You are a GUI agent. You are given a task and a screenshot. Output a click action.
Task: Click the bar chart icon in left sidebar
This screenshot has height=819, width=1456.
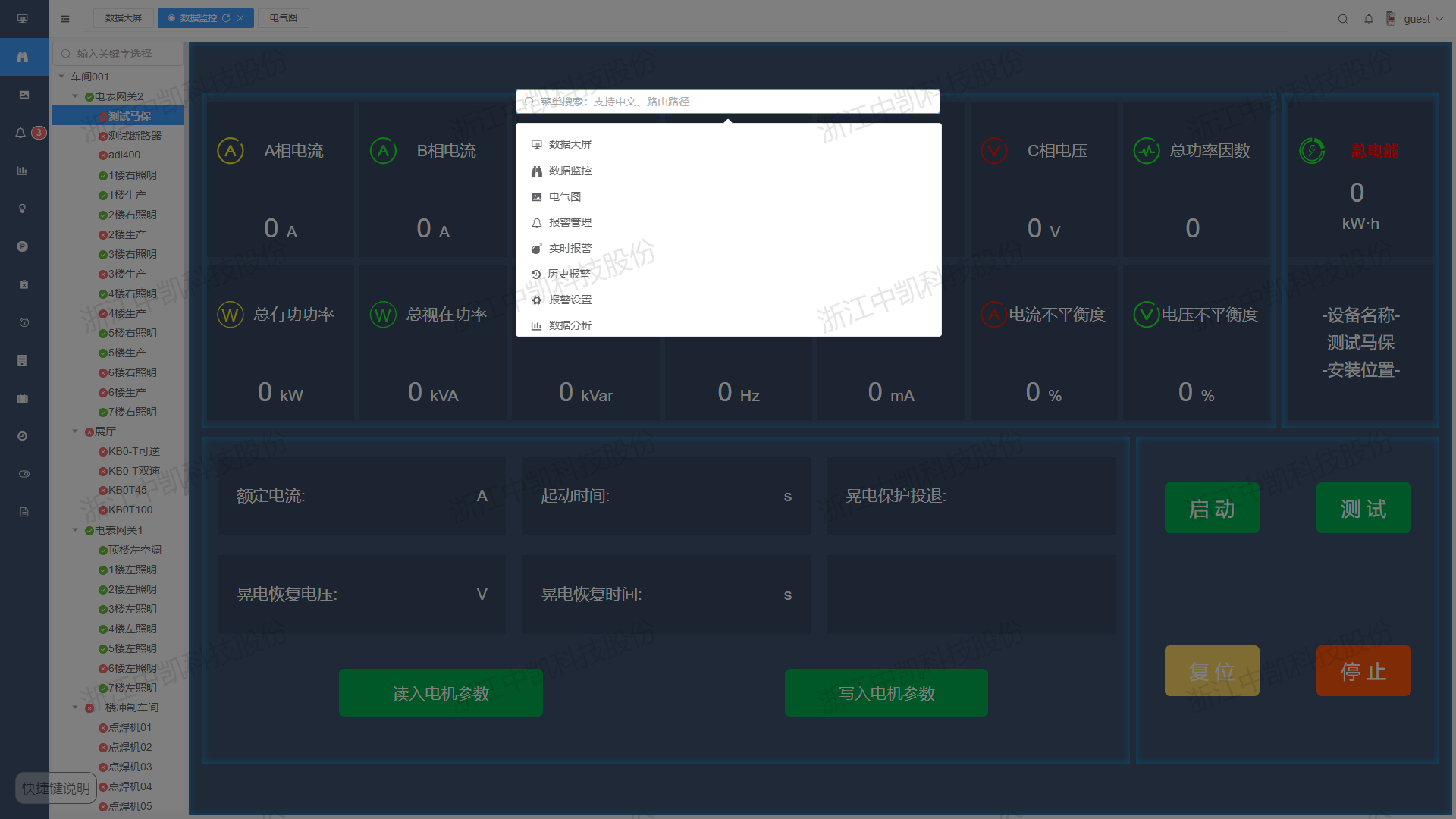(22, 171)
